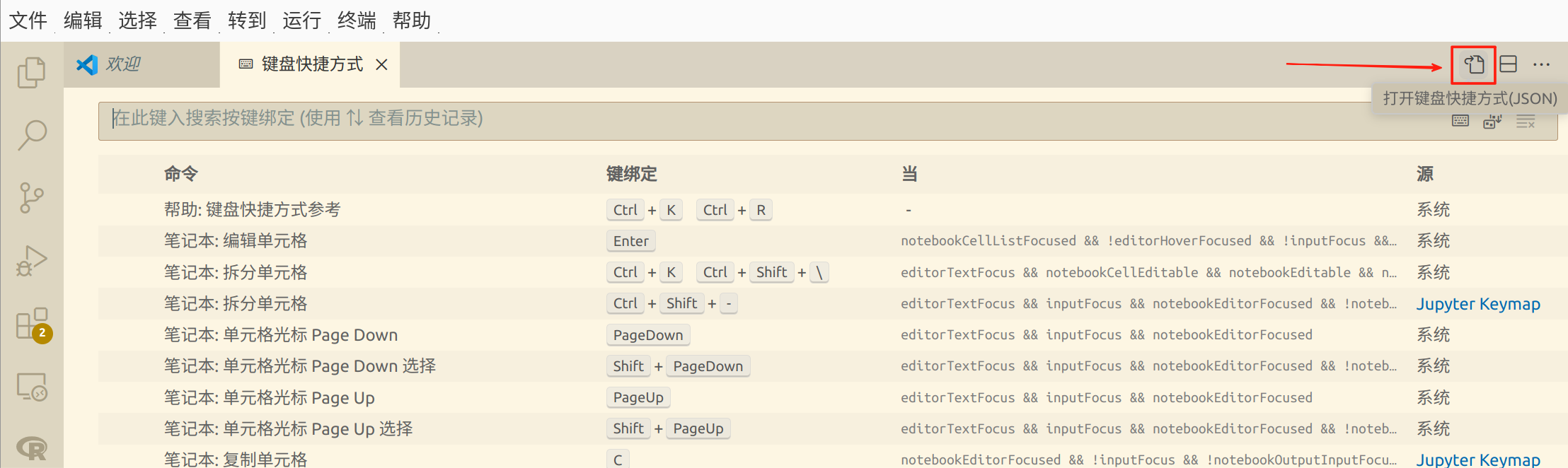Viewport: 1568px width, 468px height.
Task: Open the 终端 menu
Action: click(x=357, y=21)
